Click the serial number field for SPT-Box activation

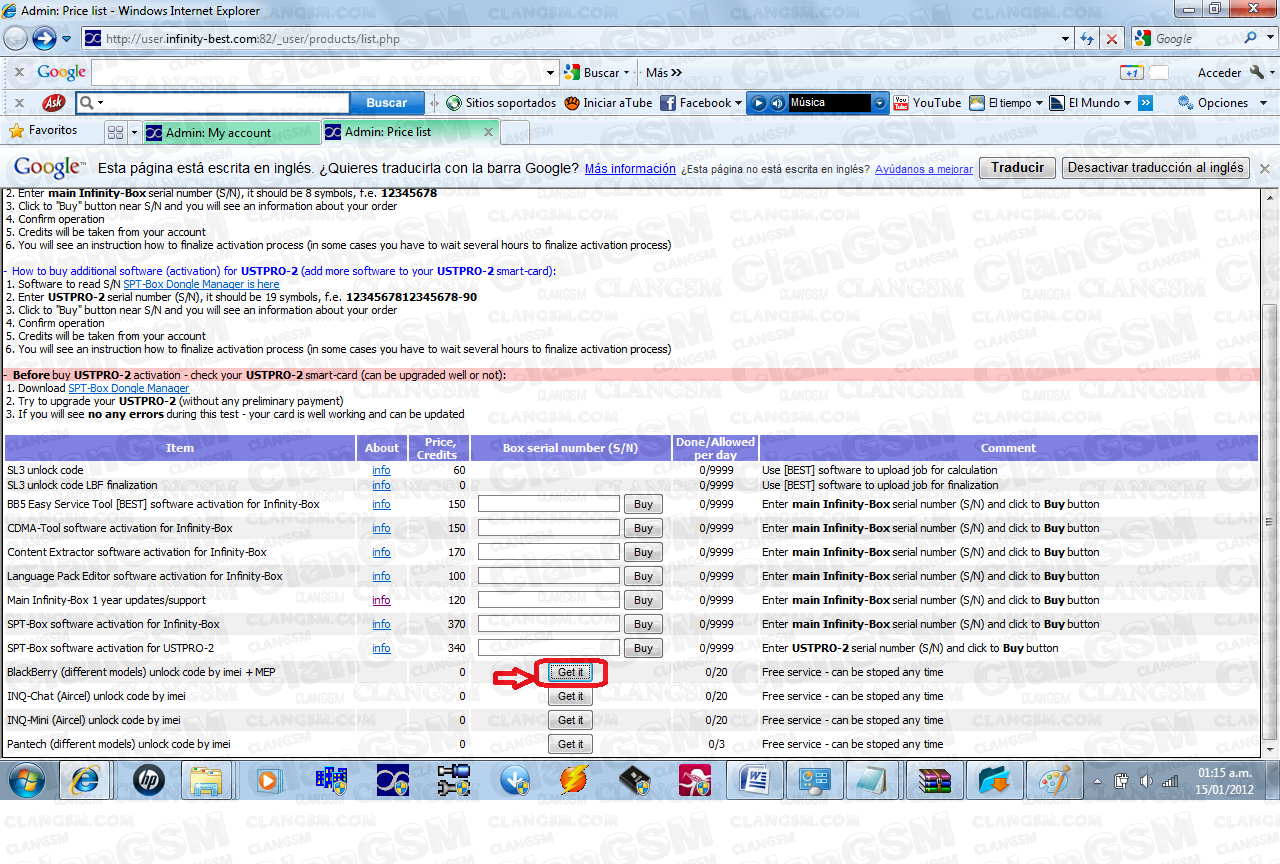click(548, 623)
